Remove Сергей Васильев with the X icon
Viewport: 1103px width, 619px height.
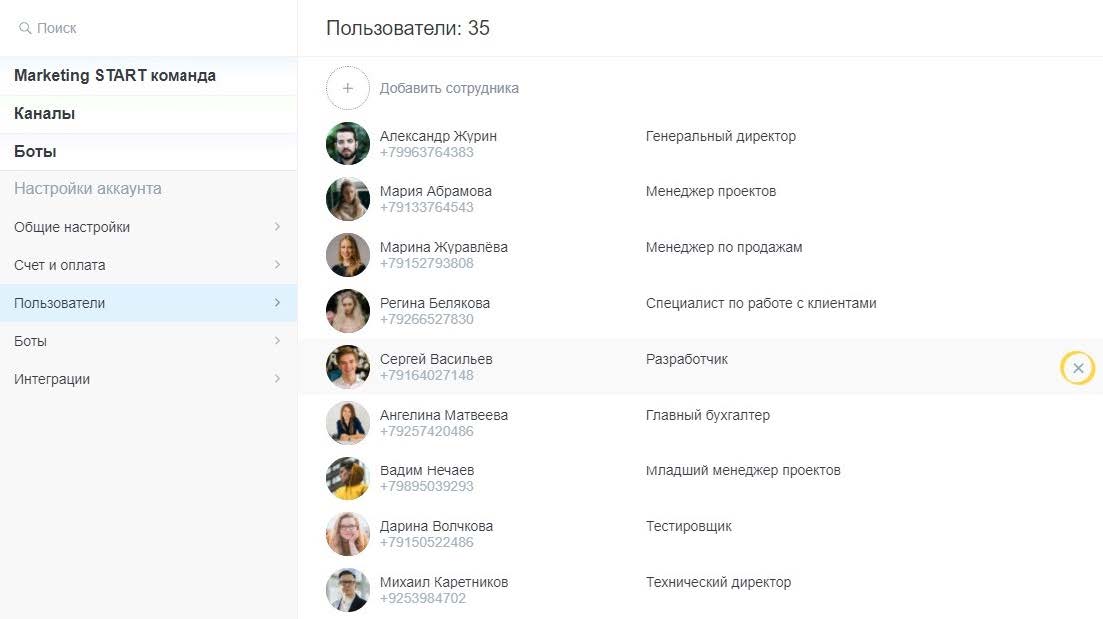pos(1077,368)
